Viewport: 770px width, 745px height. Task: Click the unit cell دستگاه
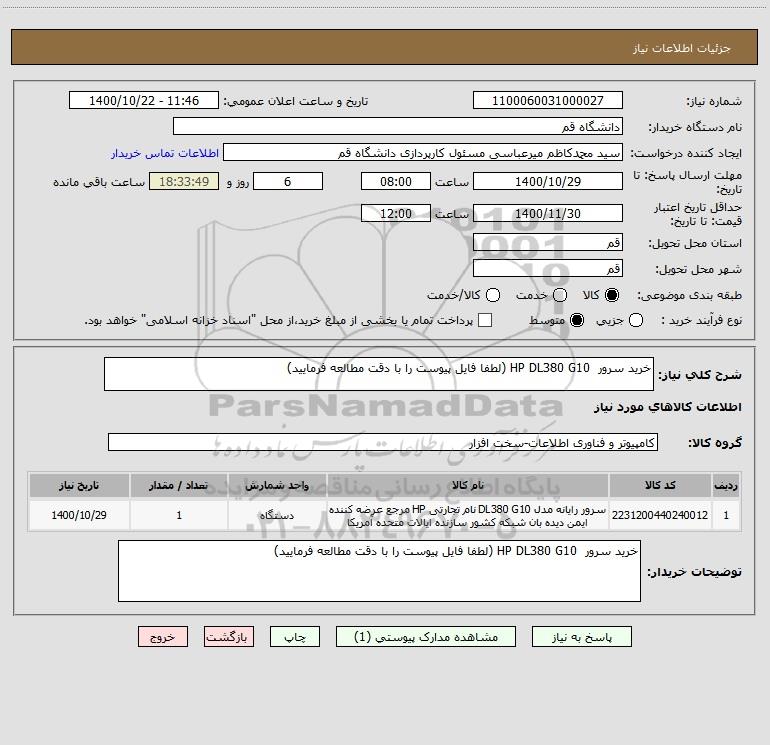tap(277, 515)
